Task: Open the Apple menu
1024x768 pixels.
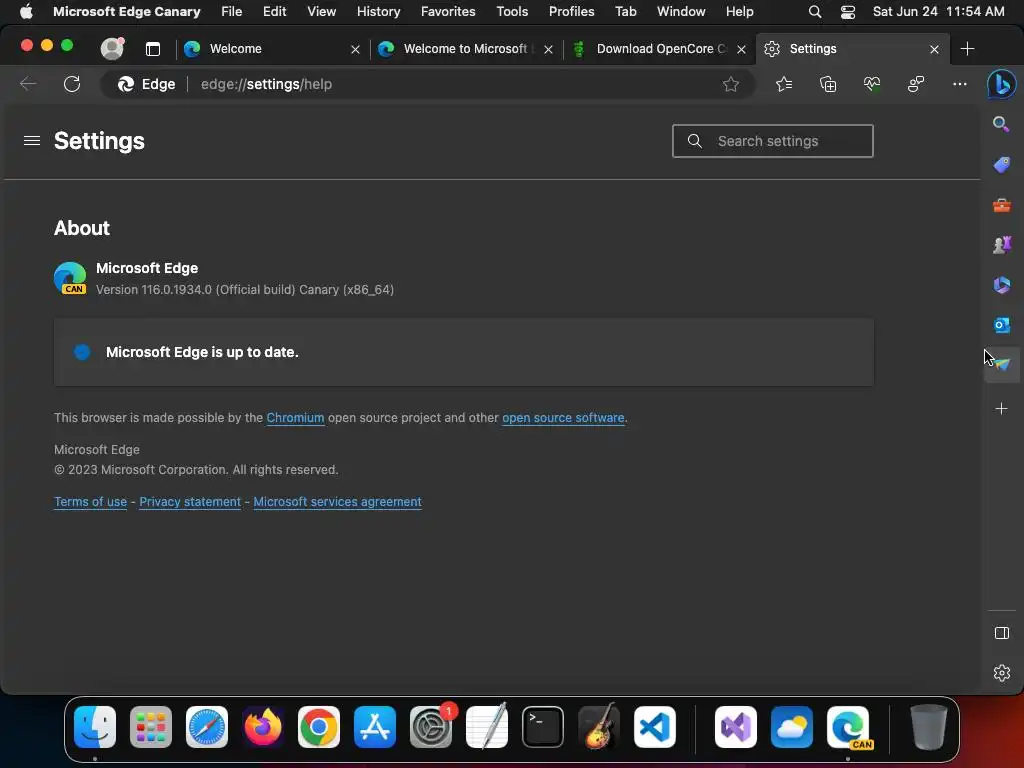Action: coord(26,12)
